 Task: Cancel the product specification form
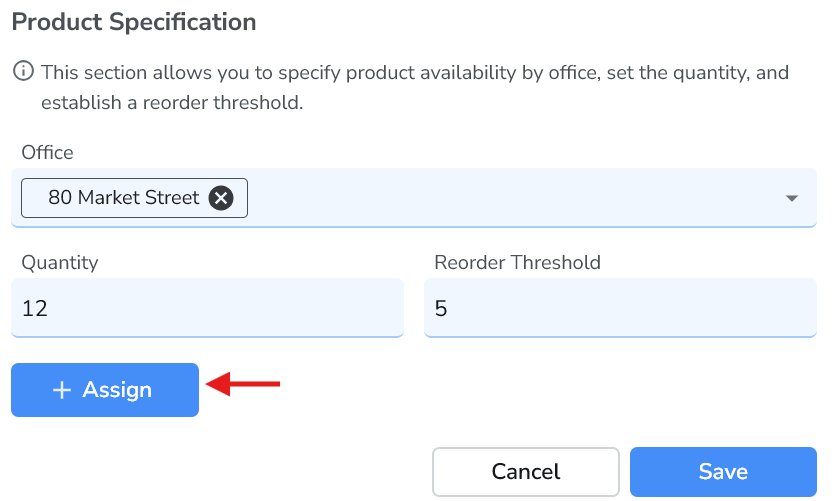(x=525, y=472)
